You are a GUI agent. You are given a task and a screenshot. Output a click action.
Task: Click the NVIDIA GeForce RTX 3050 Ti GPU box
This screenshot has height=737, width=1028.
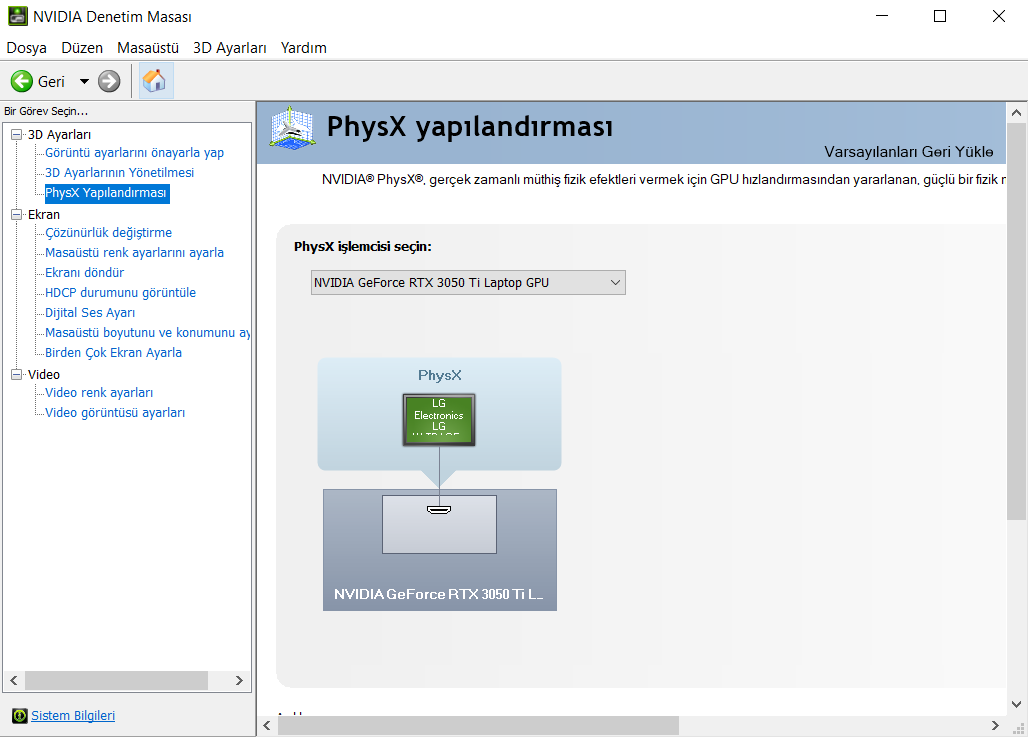pos(439,549)
